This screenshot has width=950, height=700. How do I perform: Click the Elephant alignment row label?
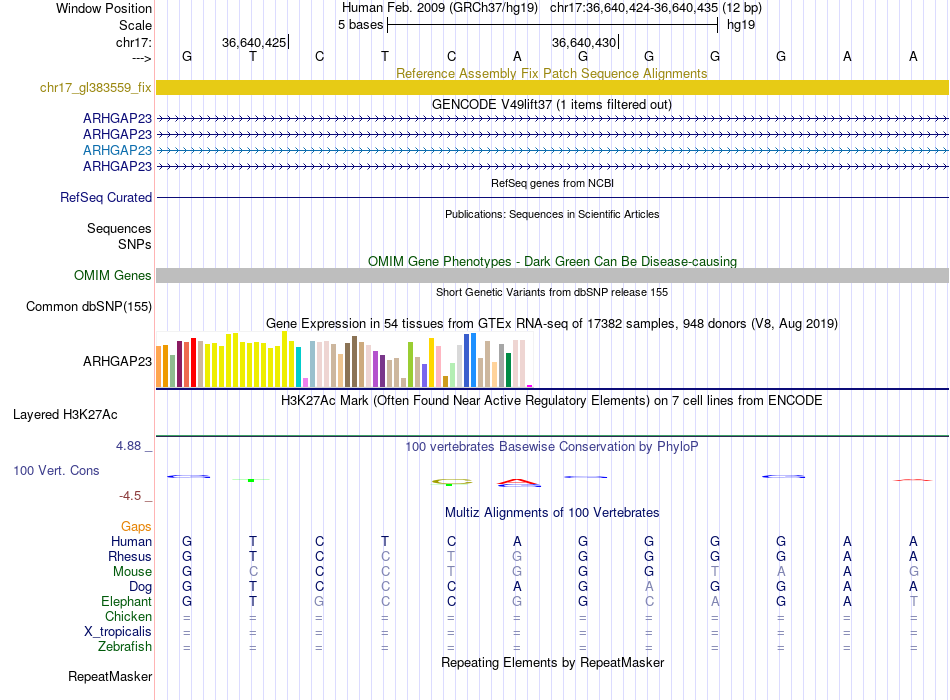tap(126, 601)
